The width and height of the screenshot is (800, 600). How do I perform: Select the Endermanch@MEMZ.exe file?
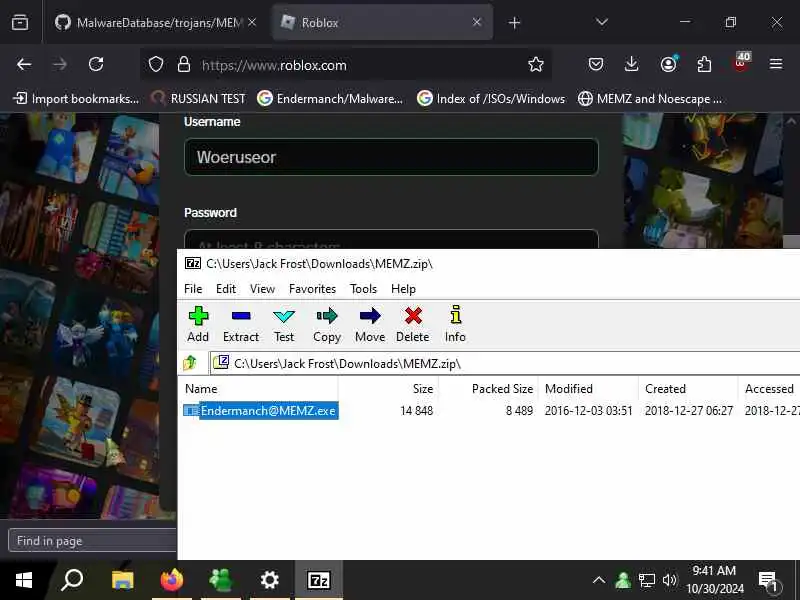pos(261,411)
